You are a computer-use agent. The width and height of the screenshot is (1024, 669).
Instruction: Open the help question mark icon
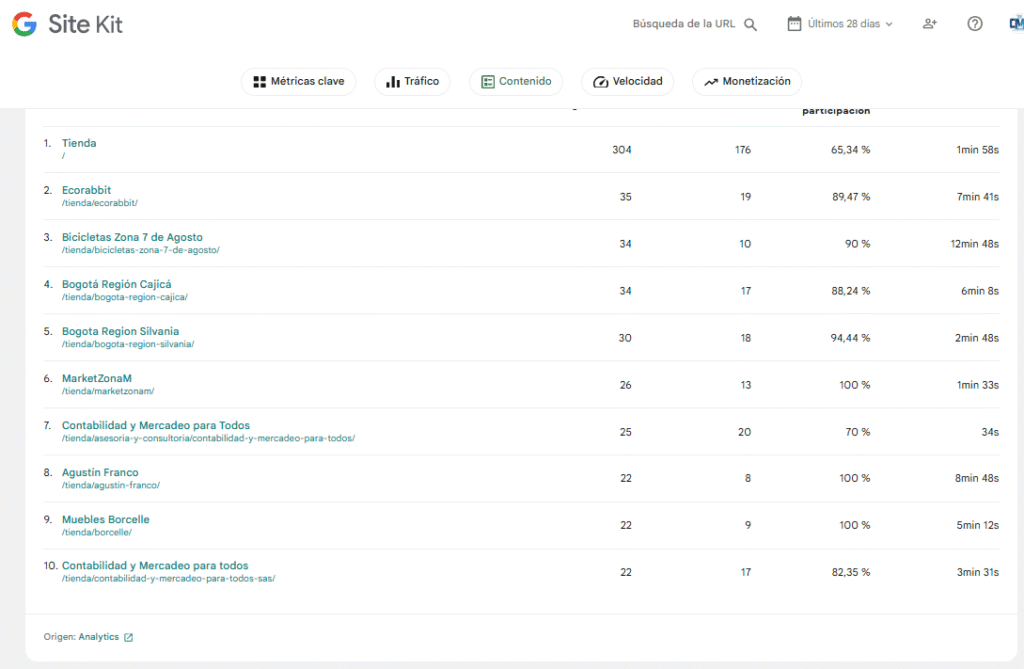(974, 24)
